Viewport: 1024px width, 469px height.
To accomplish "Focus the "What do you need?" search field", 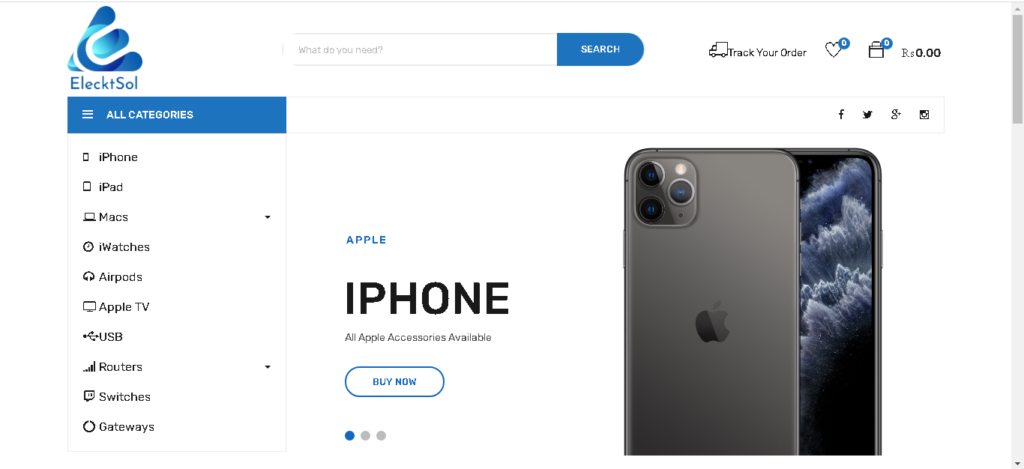I will click(x=421, y=50).
